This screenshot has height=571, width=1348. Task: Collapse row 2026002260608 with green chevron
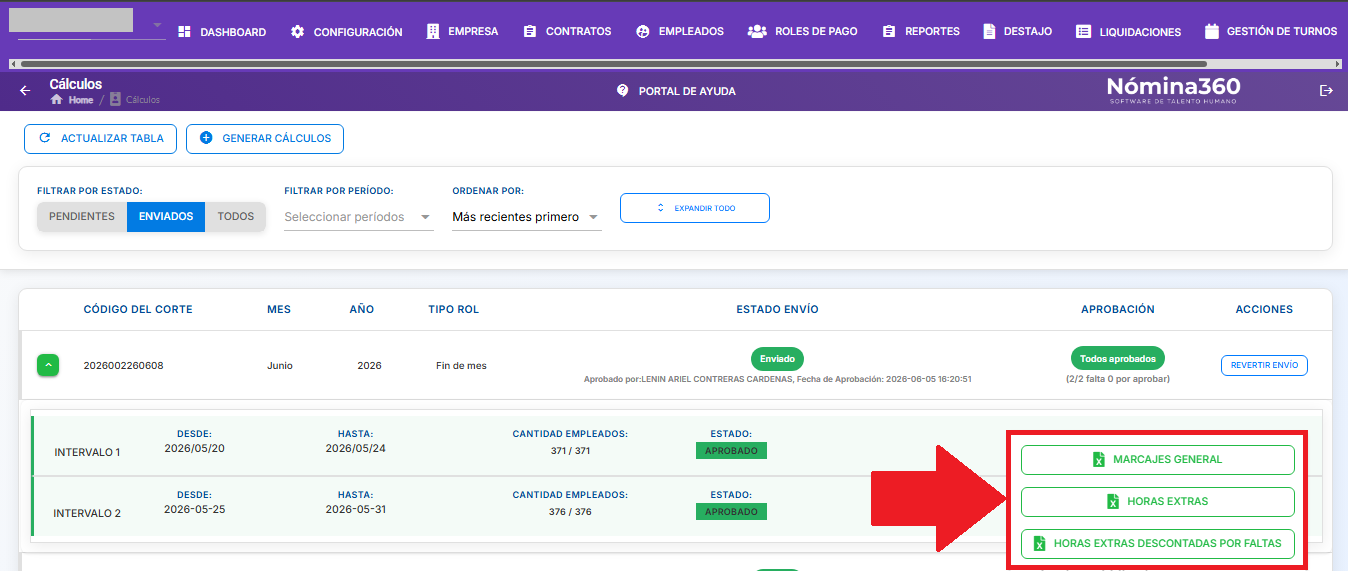[x=48, y=366]
